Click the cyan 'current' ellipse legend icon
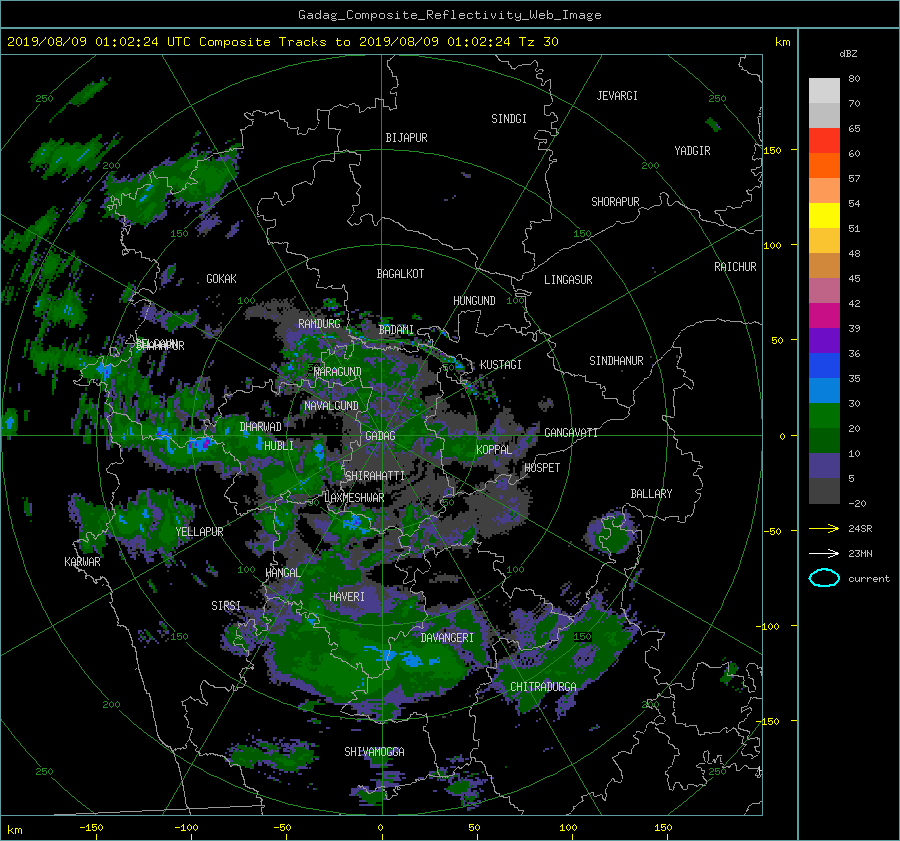 tap(824, 578)
